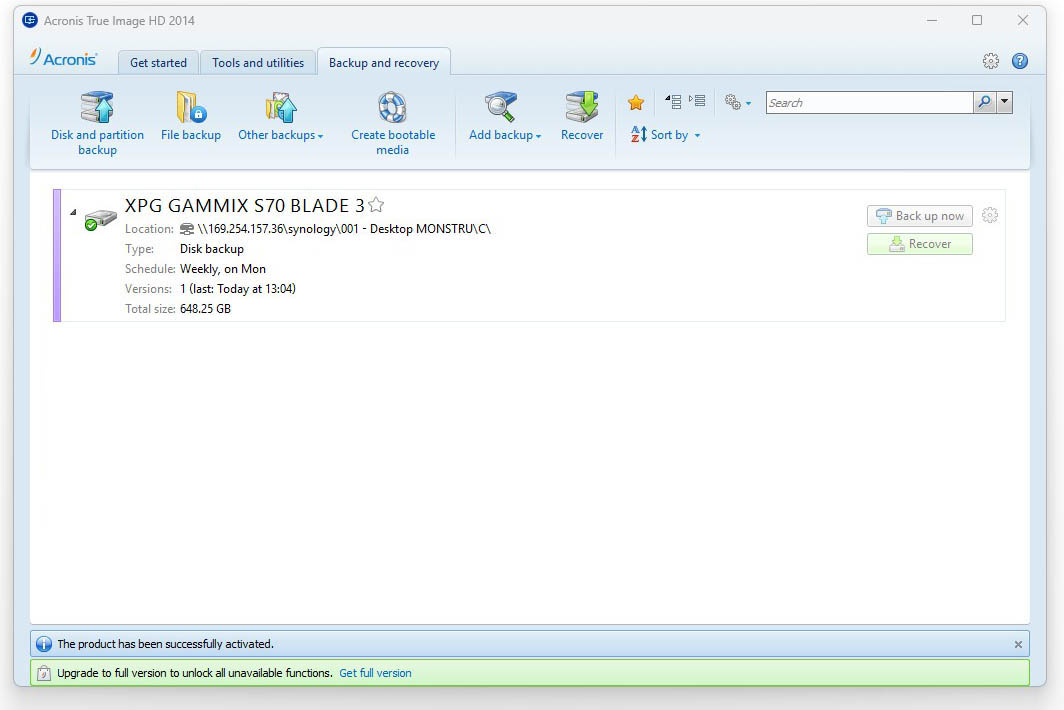The image size is (1064, 710).
Task: Mark XPG GAMMIX S70 BLADE as favorite
Action: pos(376,204)
